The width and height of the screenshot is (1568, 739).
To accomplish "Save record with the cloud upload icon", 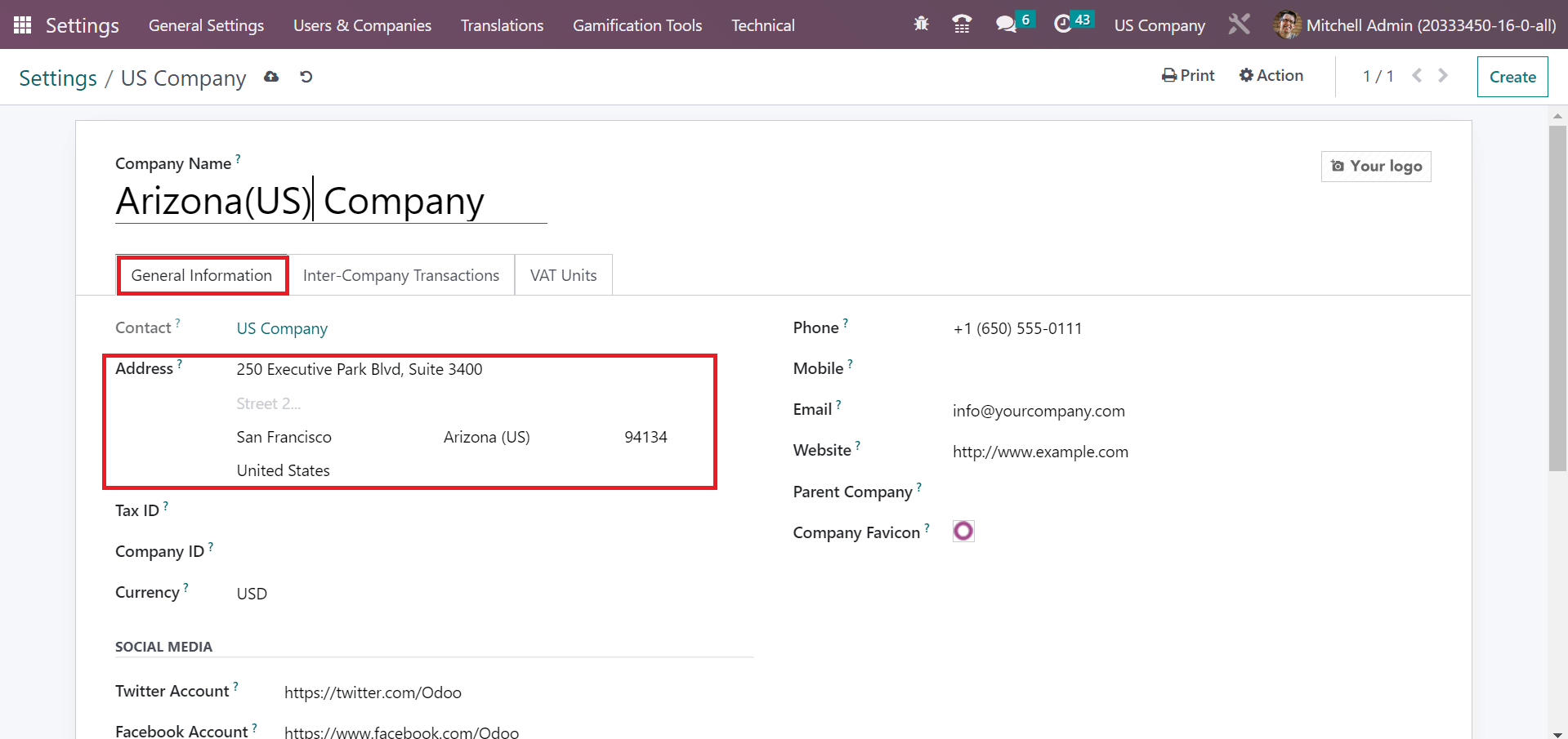I will pos(271,76).
